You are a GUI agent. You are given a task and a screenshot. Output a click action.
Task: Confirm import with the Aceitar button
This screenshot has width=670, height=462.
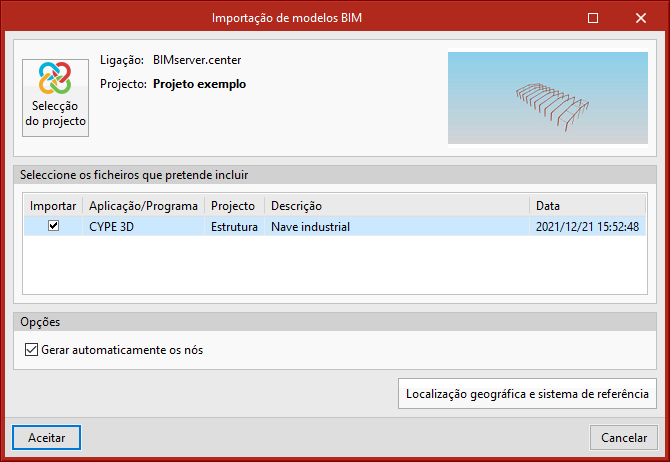pyautogui.click(x=46, y=438)
